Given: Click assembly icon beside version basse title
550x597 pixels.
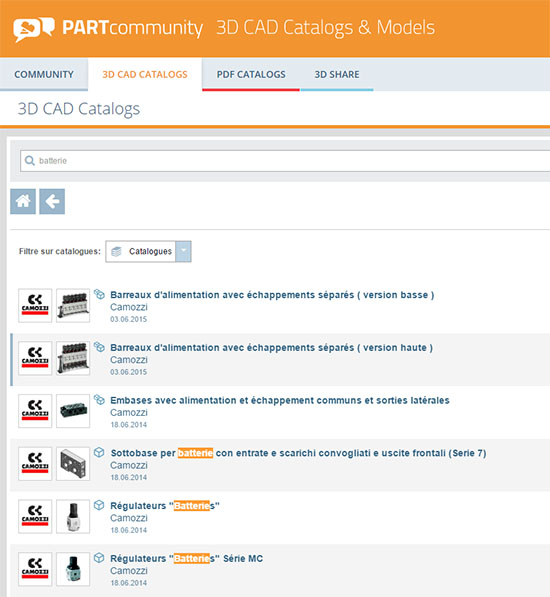Looking at the screenshot, I should (99, 294).
